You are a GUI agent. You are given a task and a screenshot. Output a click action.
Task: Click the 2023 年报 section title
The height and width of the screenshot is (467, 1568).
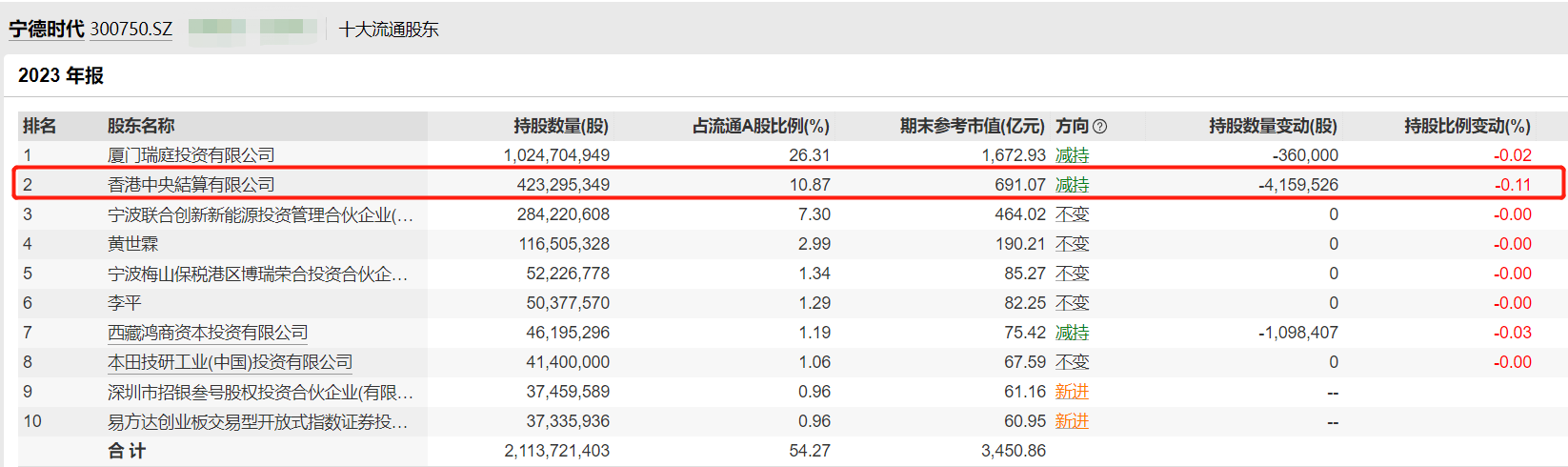(x=61, y=75)
